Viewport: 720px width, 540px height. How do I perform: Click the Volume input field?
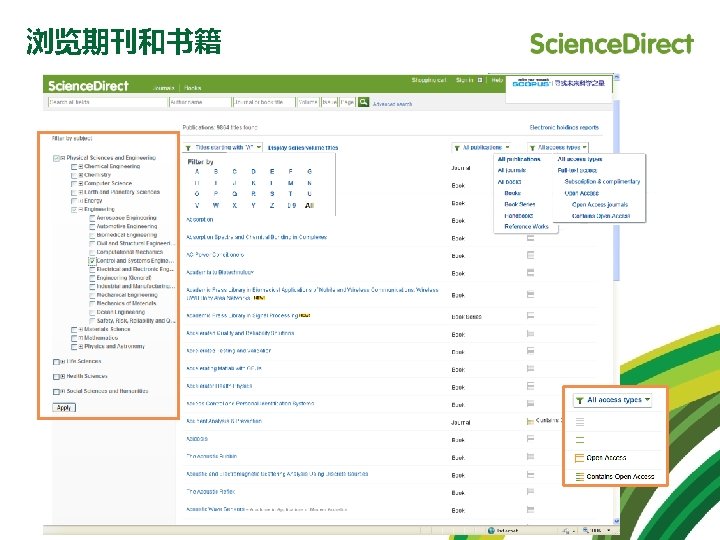point(308,102)
